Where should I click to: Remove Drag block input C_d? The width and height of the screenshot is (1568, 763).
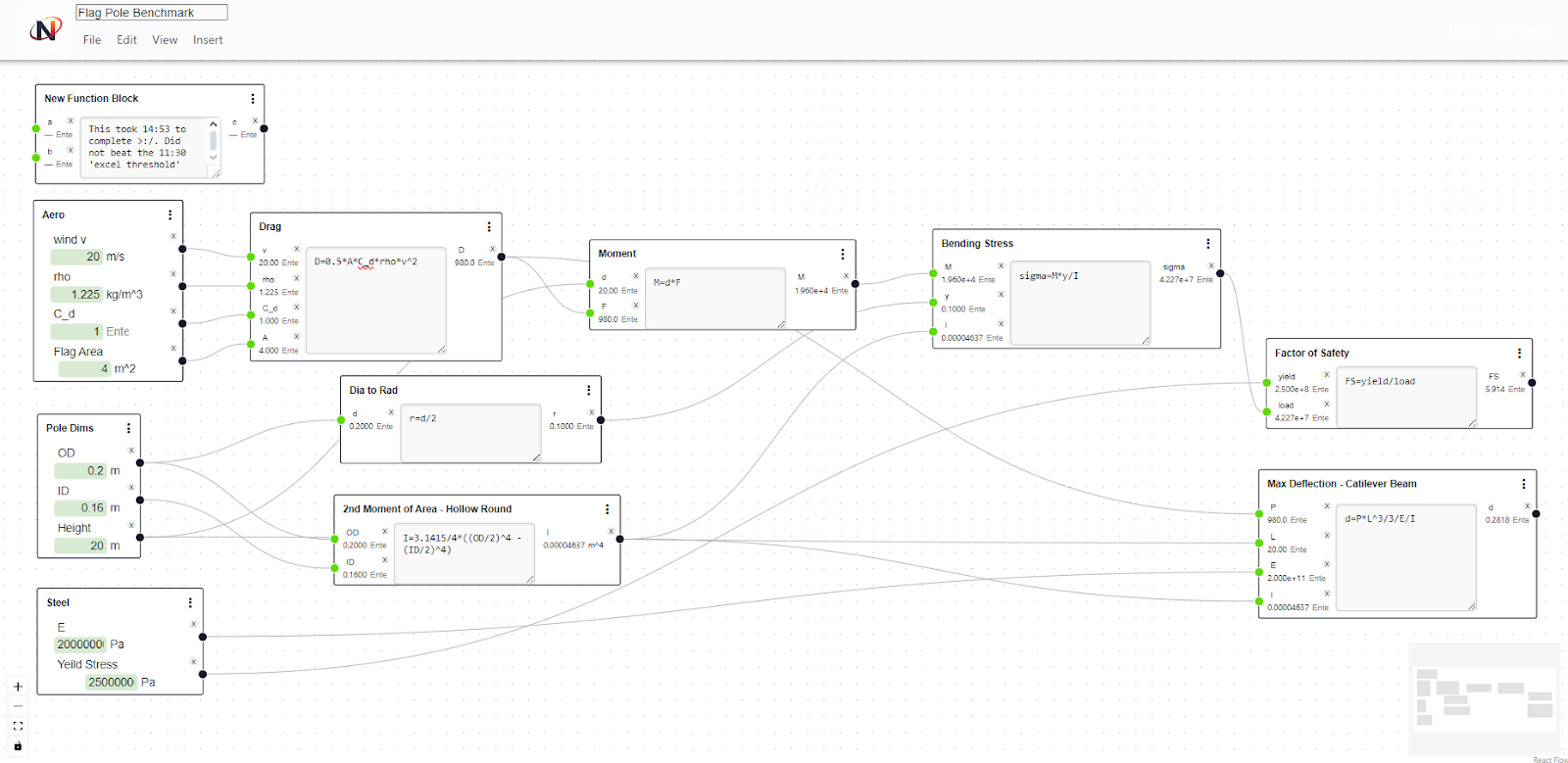(x=297, y=307)
